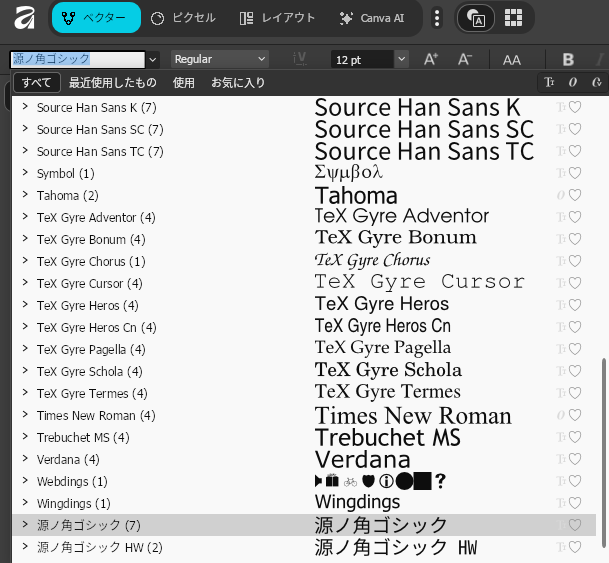Expand the Symbol font family
The width and height of the screenshot is (609, 563).
25,172
